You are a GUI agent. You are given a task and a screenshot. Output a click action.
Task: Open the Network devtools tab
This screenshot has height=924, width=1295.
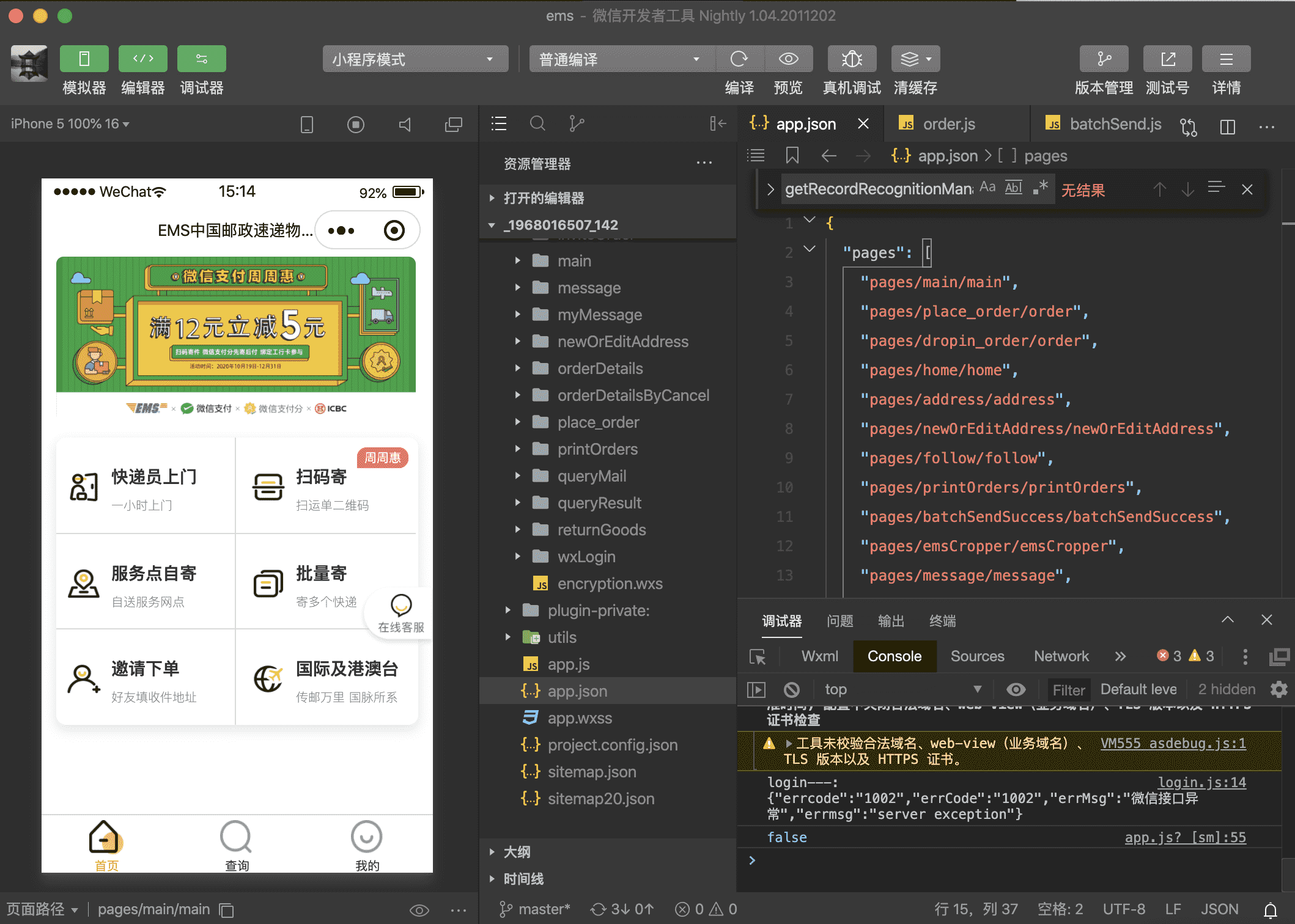point(1061,656)
